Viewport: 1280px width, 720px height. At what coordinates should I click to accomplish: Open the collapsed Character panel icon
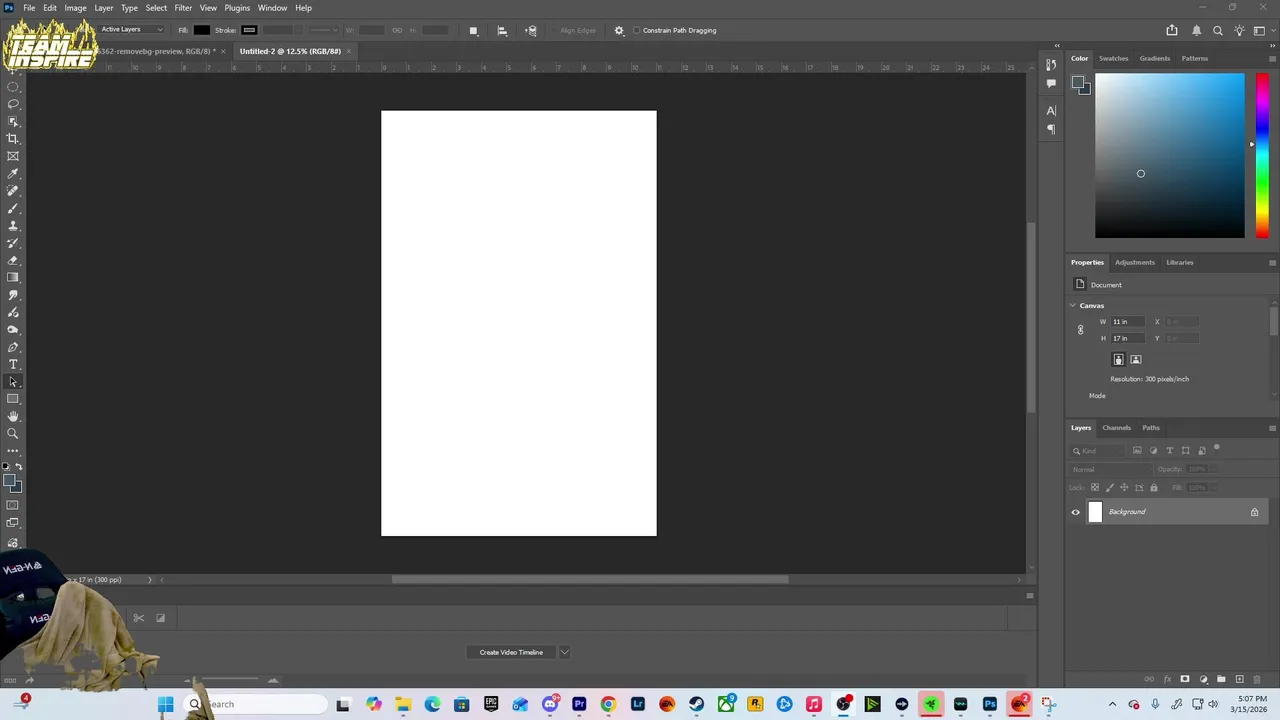tap(1051, 111)
